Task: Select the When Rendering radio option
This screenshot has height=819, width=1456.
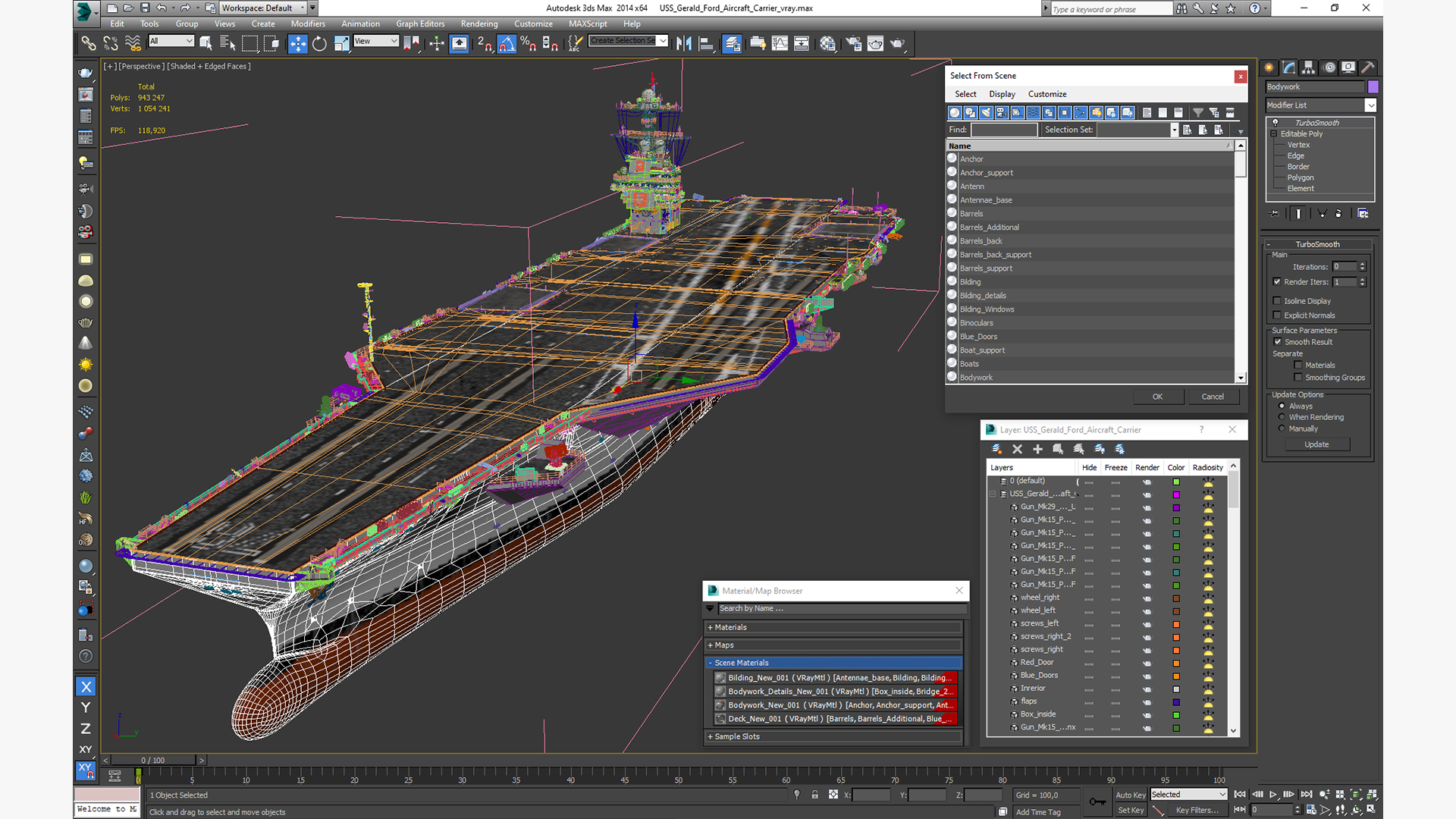Action: click(1282, 417)
